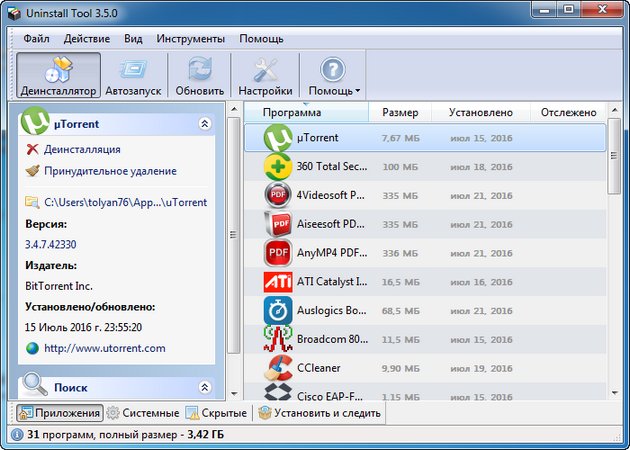
Task: Switch to the Системные tab
Action: coord(143,413)
